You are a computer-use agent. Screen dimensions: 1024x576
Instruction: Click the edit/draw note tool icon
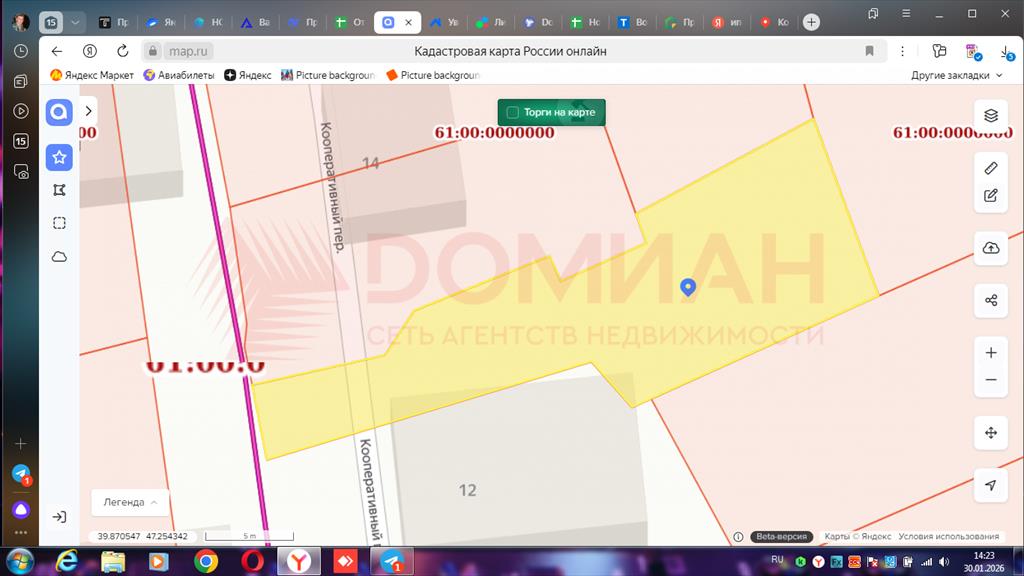(x=990, y=196)
